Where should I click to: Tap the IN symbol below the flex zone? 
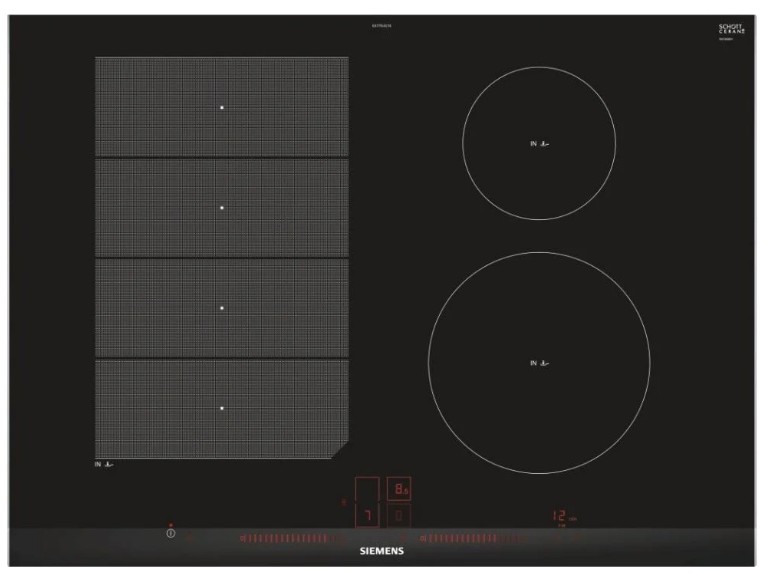[x=104, y=464]
